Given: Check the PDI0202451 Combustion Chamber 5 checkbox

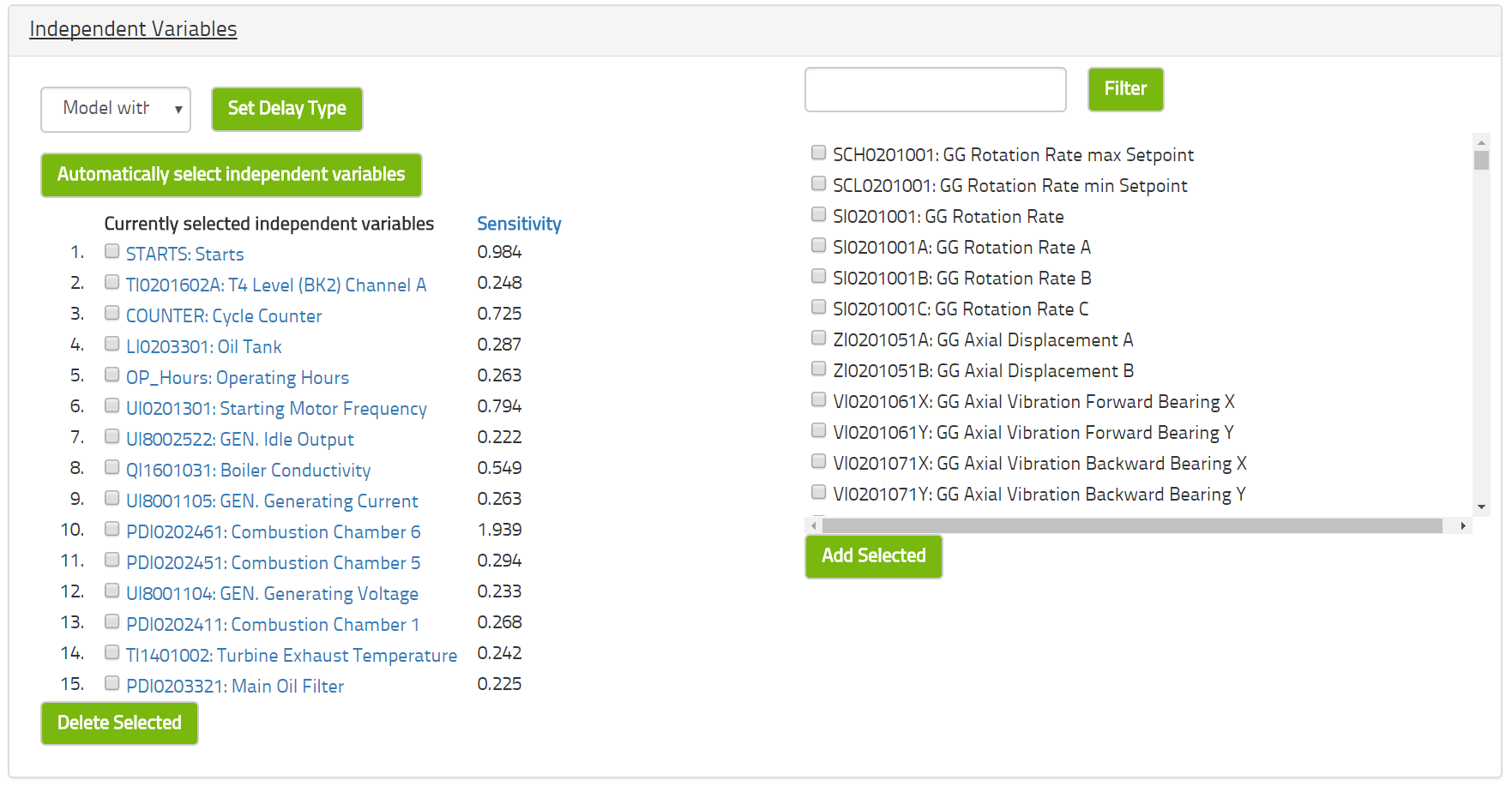Looking at the screenshot, I should click(111, 560).
